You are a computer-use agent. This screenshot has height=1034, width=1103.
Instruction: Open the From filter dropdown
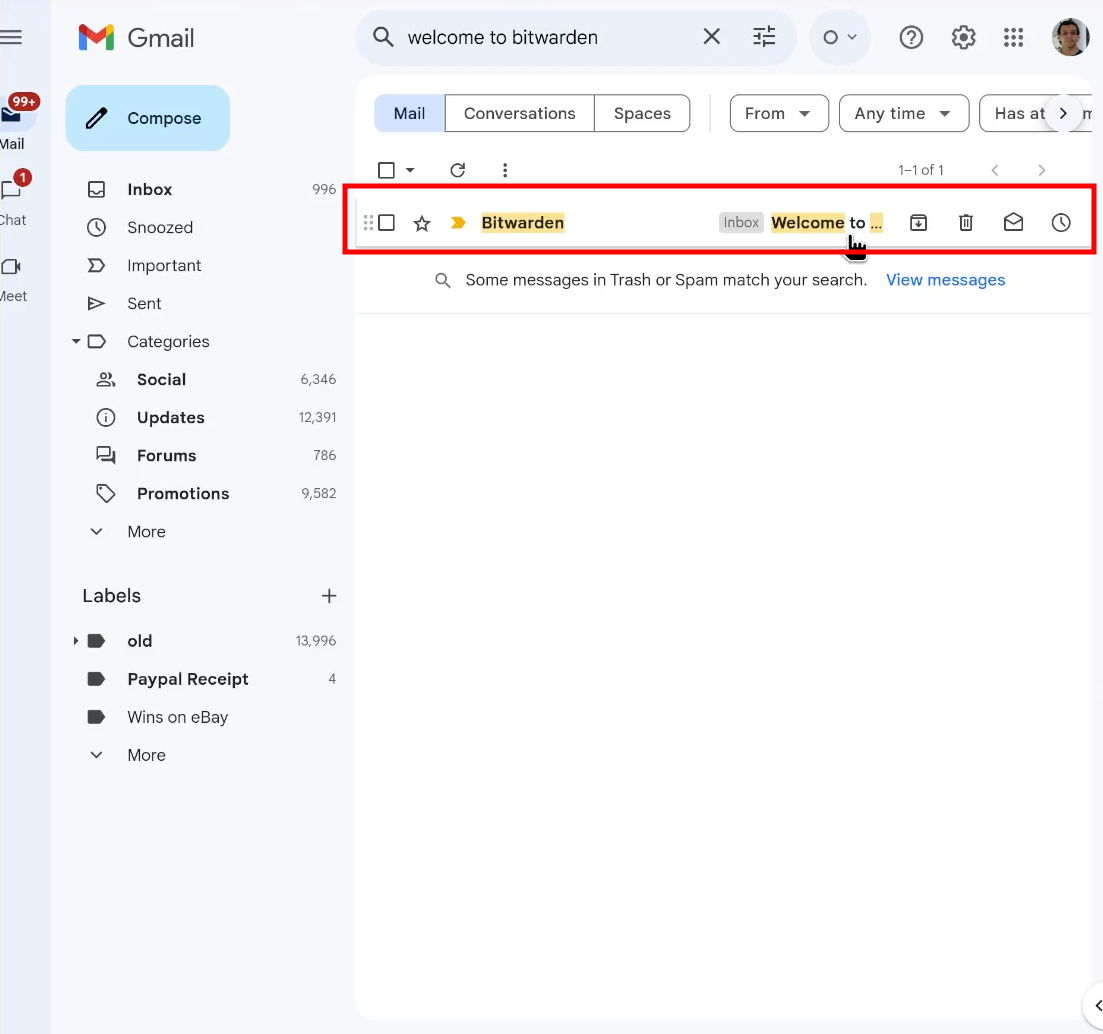[x=779, y=113]
